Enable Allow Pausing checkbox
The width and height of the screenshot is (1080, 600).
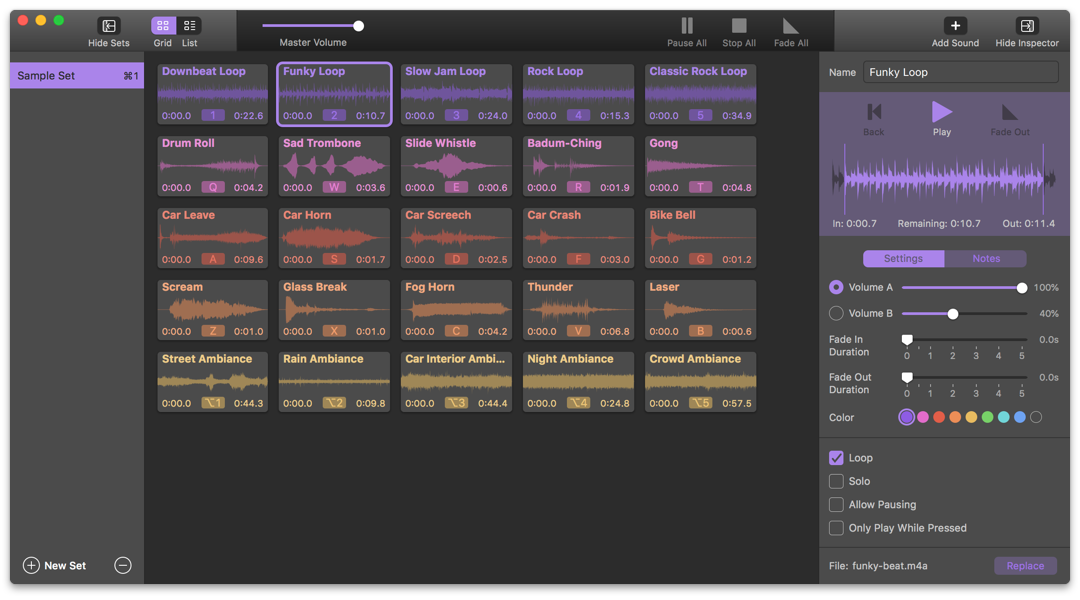pos(836,505)
